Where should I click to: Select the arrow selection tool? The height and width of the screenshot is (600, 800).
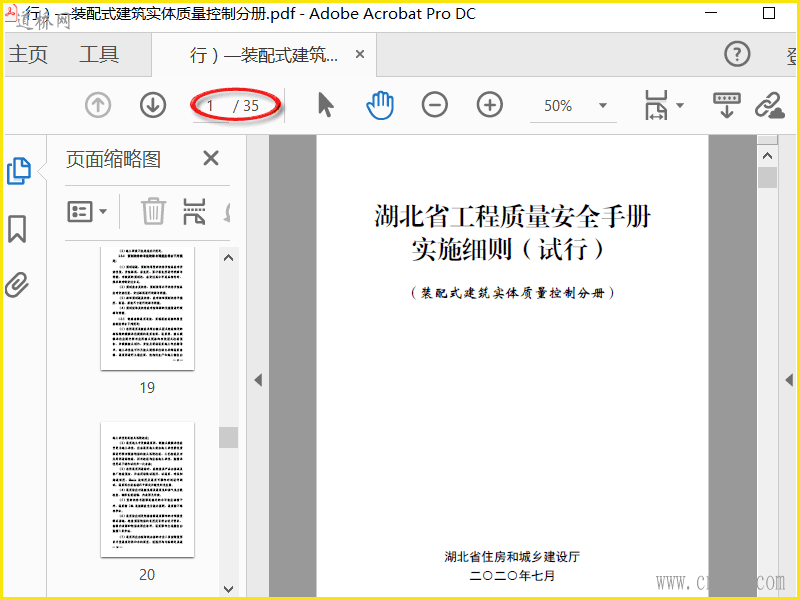coord(325,105)
